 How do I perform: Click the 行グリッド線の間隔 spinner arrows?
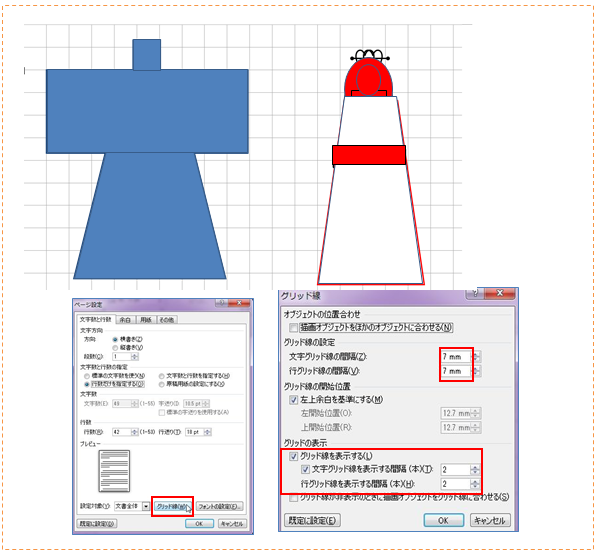click(476, 371)
